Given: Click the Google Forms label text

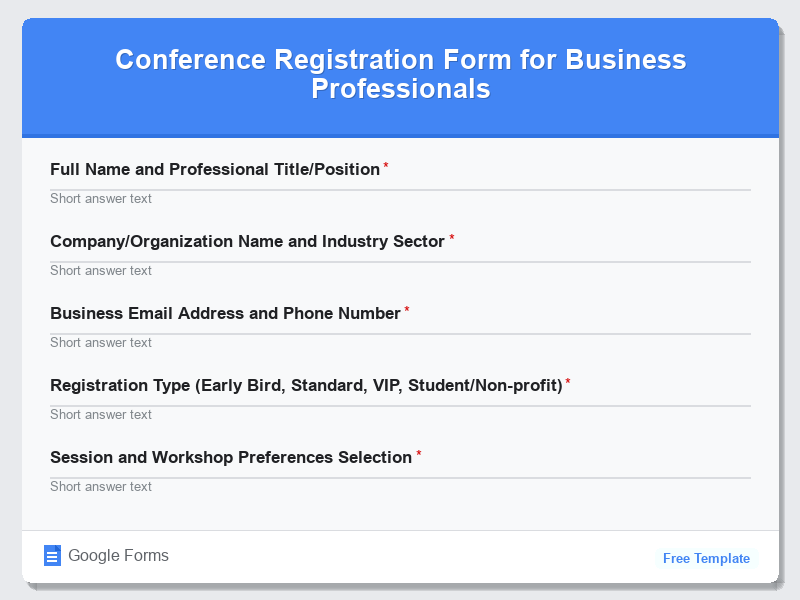Looking at the screenshot, I should coord(117,555).
